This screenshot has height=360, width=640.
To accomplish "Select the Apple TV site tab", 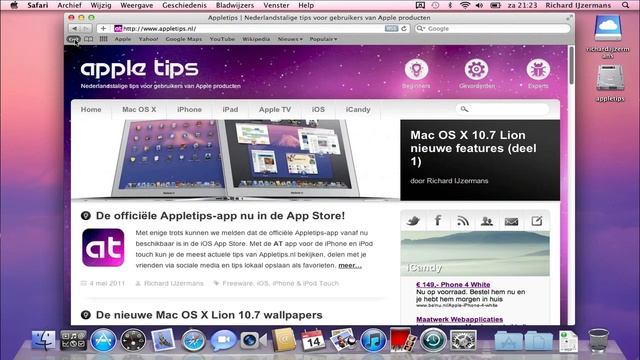I will pos(275,109).
